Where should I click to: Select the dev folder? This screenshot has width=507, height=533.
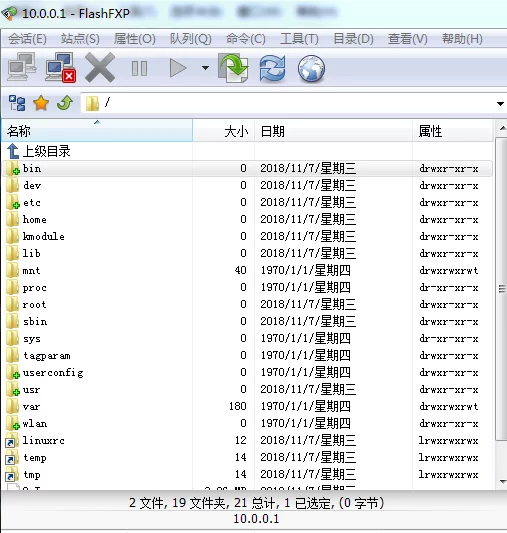(x=247, y=185)
